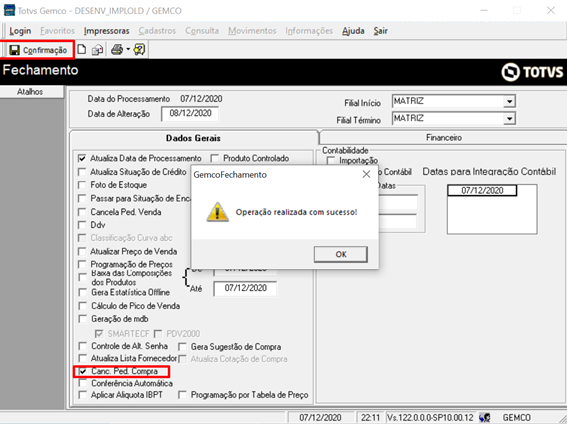Switch to the Dados Gerais tab
The height and width of the screenshot is (424, 567).
[193, 138]
